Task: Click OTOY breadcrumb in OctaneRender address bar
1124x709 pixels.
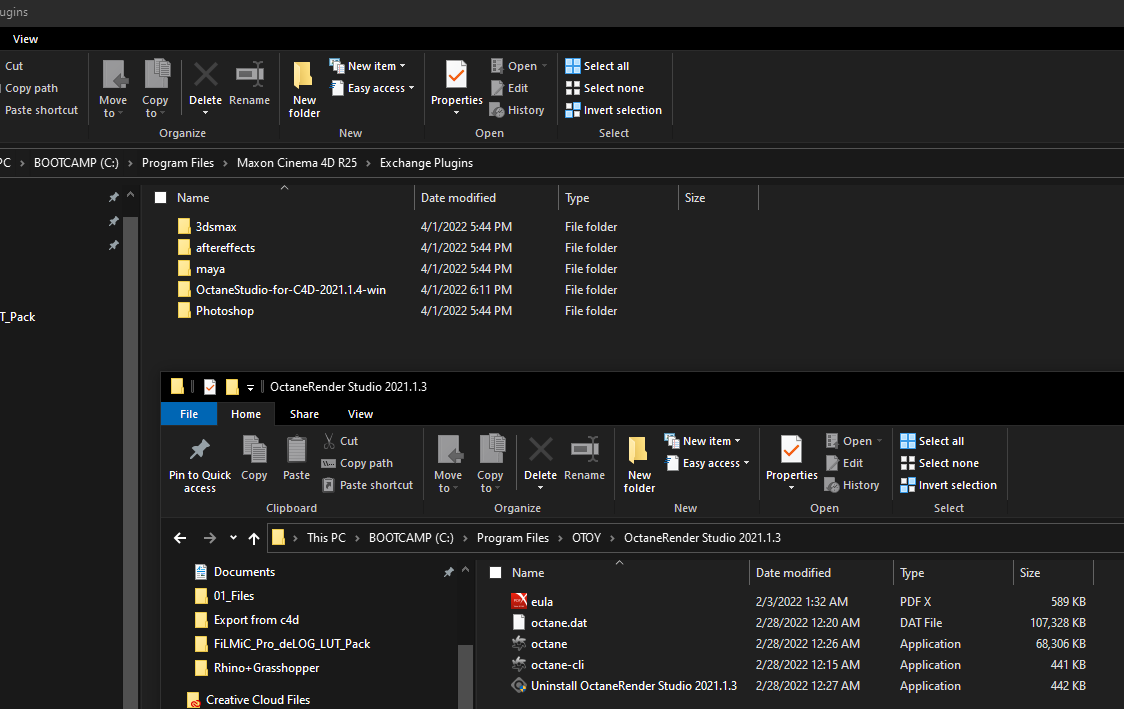Action: pyautogui.click(x=586, y=538)
